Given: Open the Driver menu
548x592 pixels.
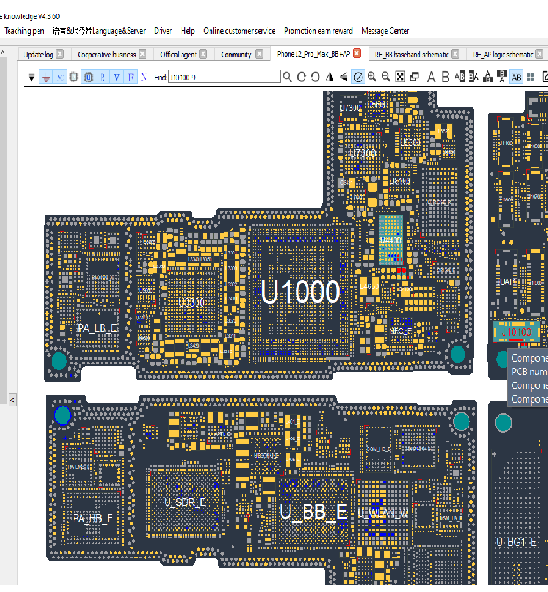Looking at the screenshot, I should point(163,31).
